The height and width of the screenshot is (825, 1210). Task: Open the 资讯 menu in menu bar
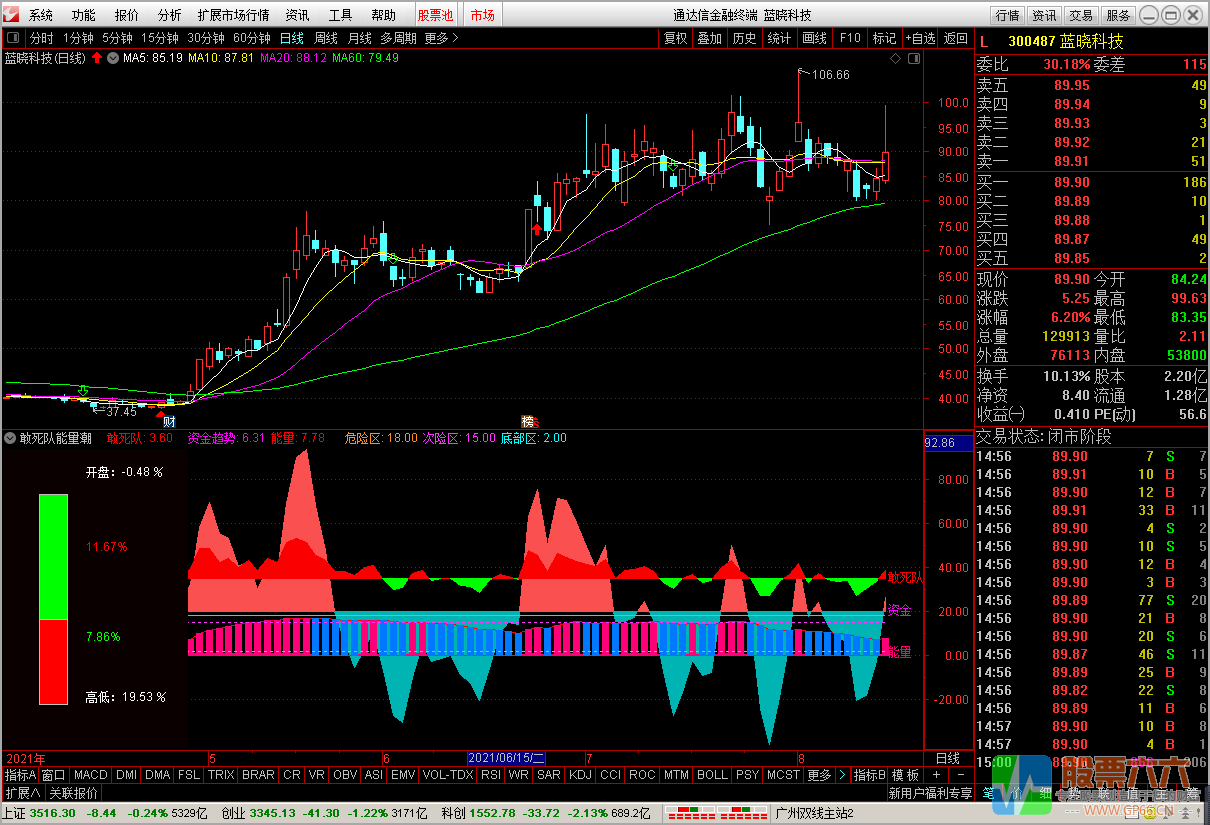click(x=297, y=15)
